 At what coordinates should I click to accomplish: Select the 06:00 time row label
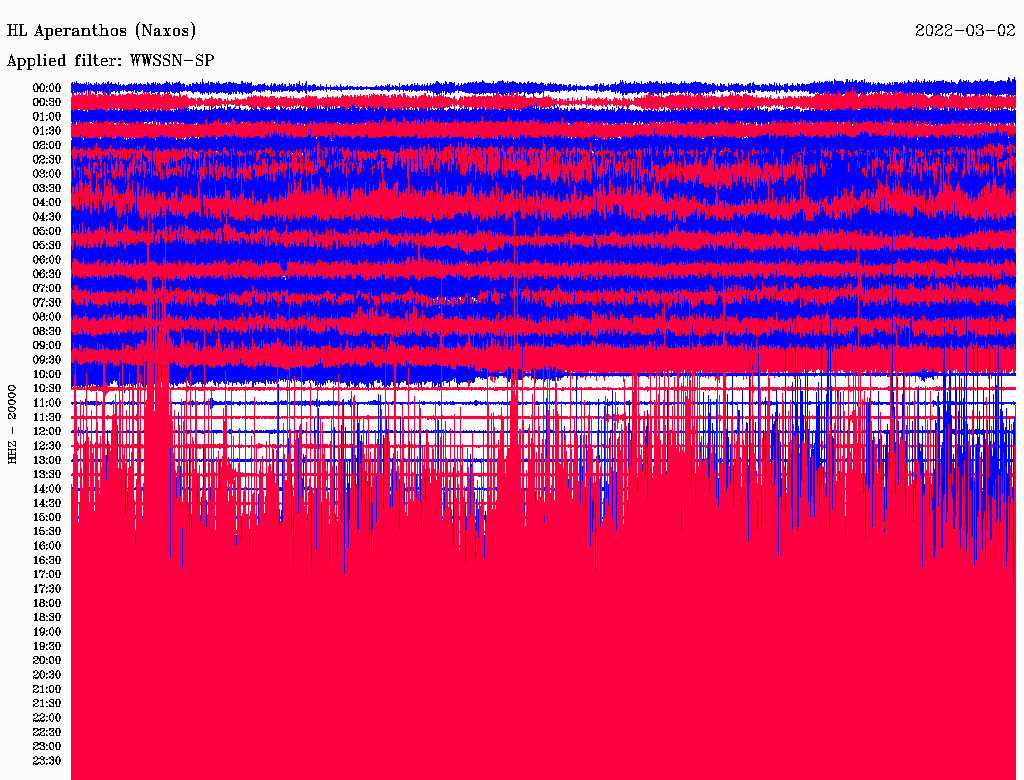47,259
